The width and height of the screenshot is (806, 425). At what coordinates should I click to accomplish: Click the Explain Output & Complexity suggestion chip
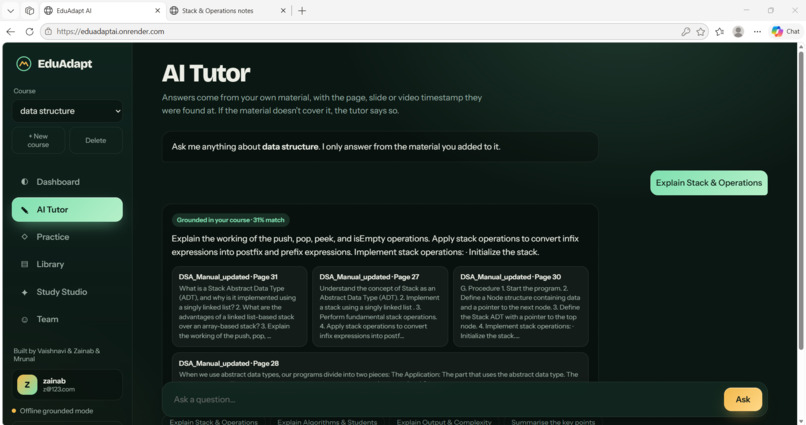coord(444,421)
